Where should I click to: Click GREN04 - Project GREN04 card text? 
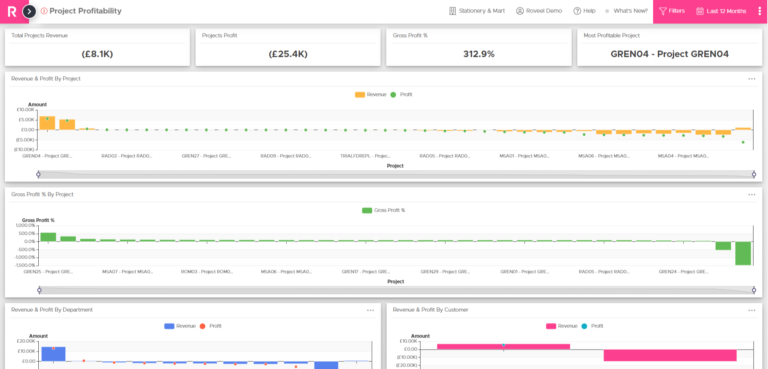(670, 54)
